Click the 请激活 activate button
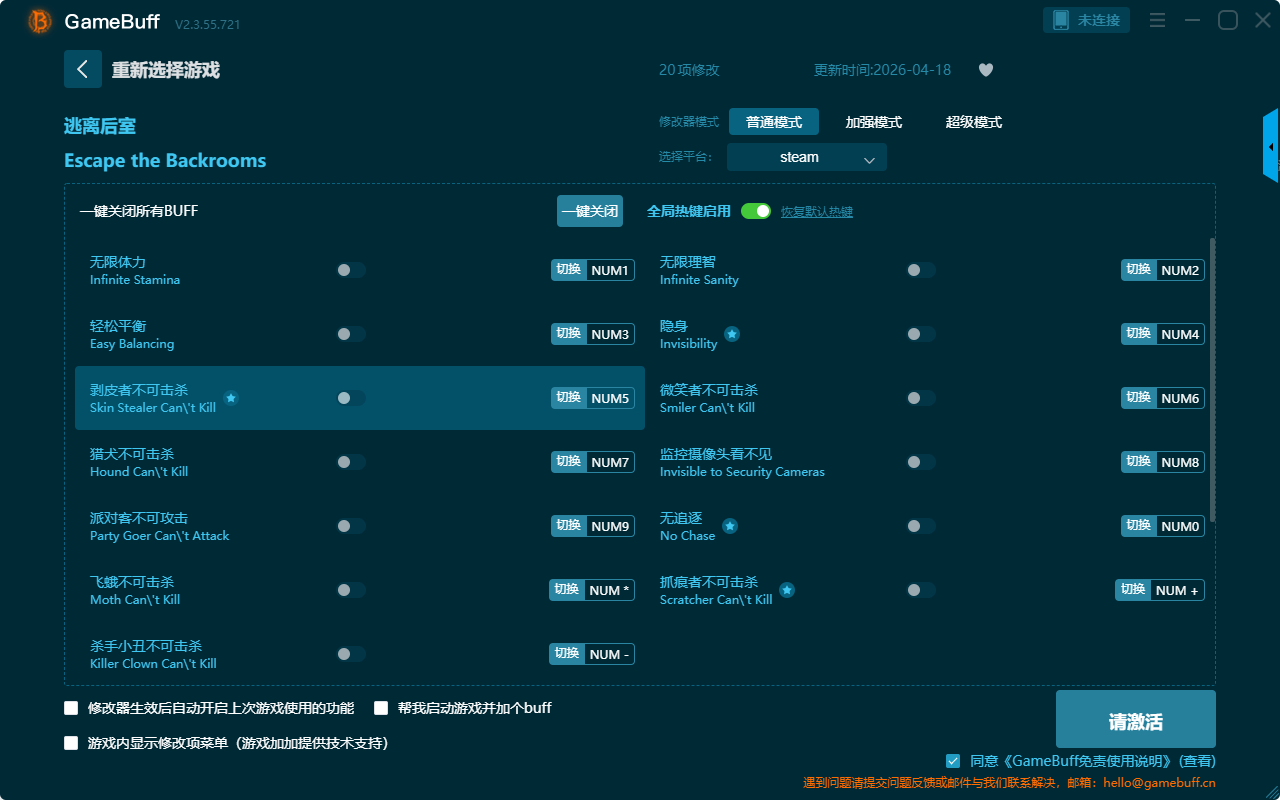Image resolution: width=1280 pixels, height=800 pixels. coord(1136,719)
